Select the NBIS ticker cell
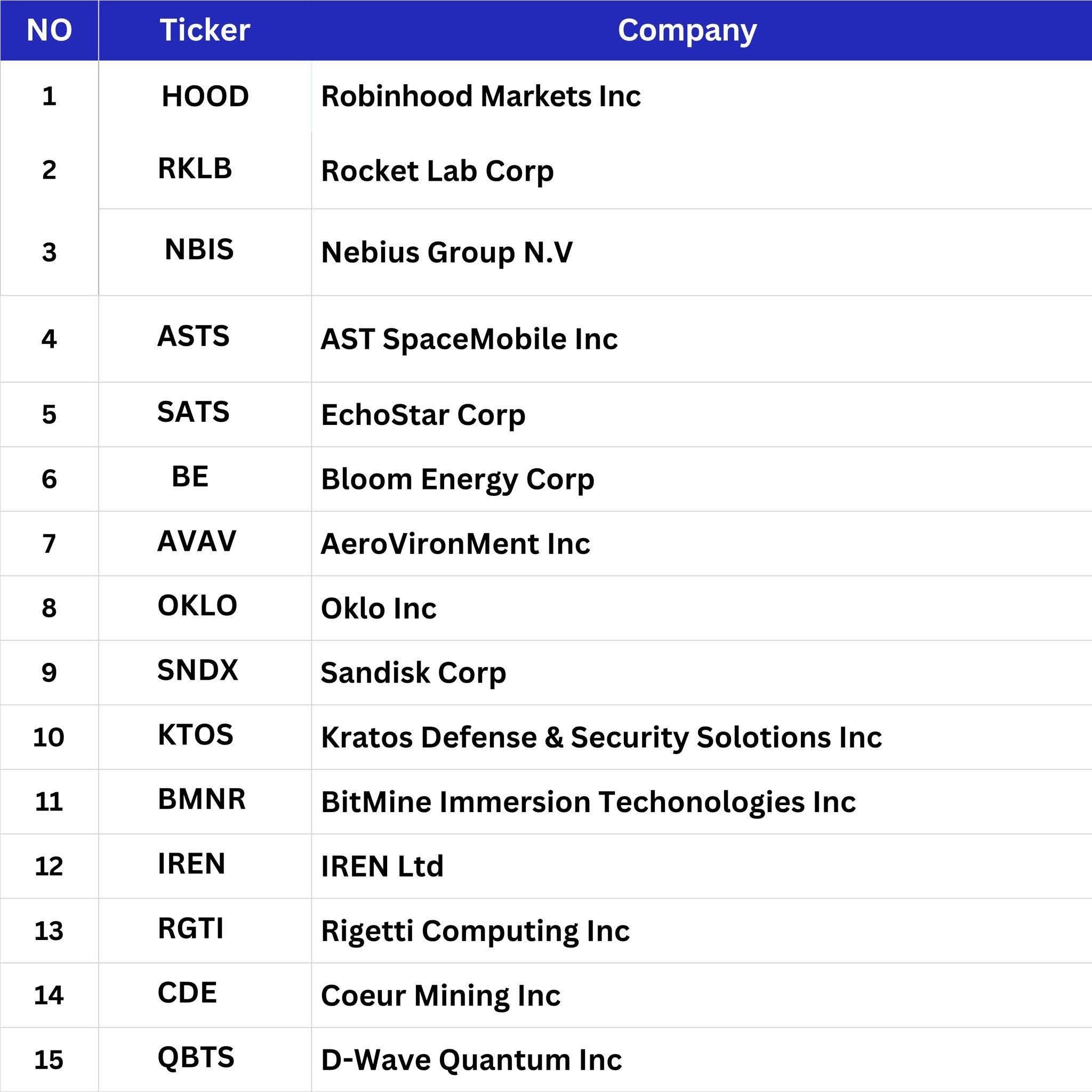This screenshot has height=1092, width=1092. pos(199,250)
